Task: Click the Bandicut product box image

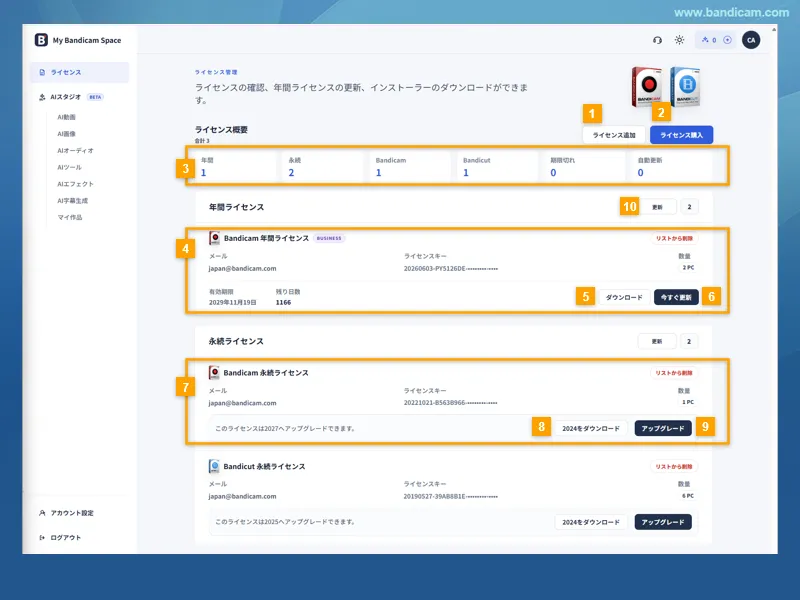Action: pos(685,86)
